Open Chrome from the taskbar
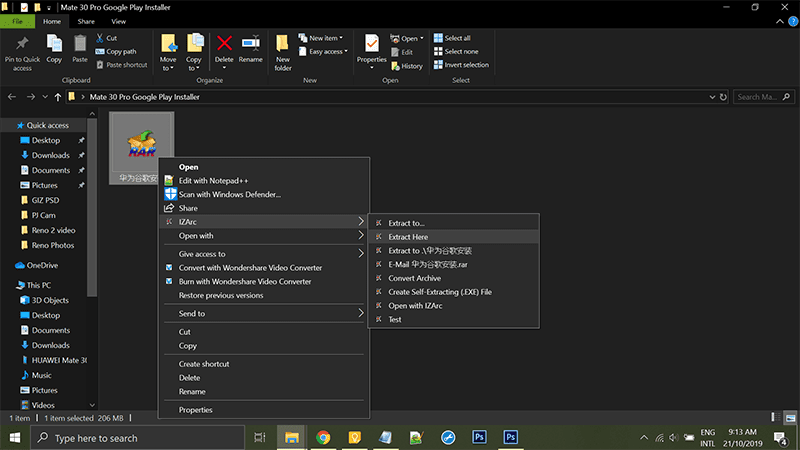Image resolution: width=800 pixels, height=450 pixels. pyautogui.click(x=323, y=437)
